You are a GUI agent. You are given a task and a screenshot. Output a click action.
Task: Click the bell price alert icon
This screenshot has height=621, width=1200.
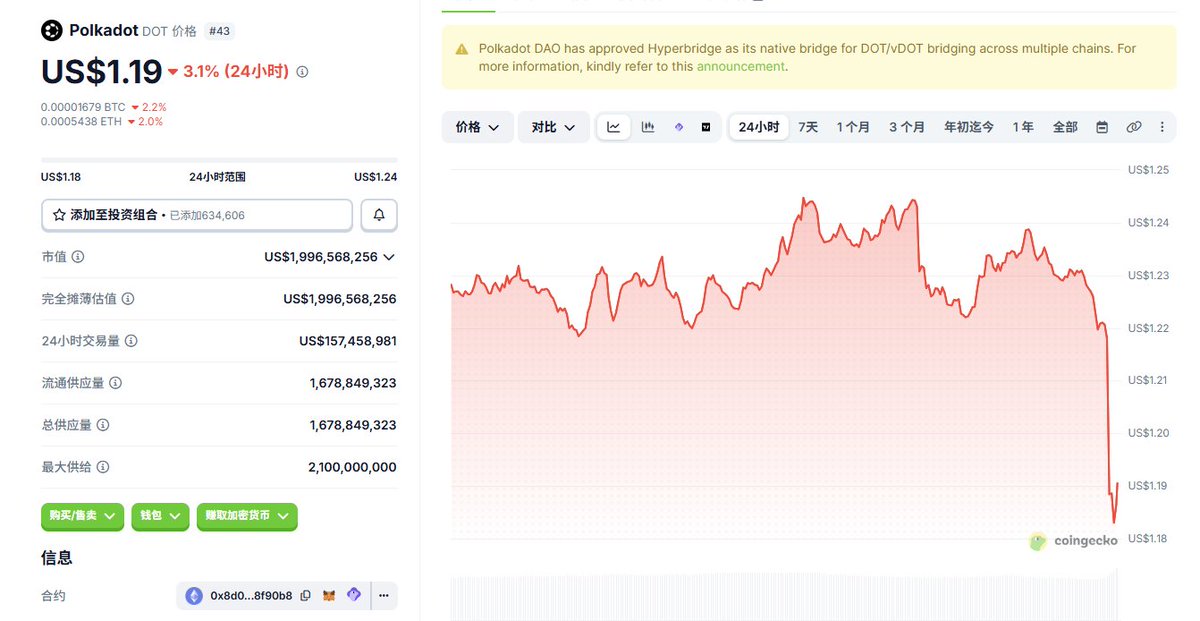coord(379,215)
